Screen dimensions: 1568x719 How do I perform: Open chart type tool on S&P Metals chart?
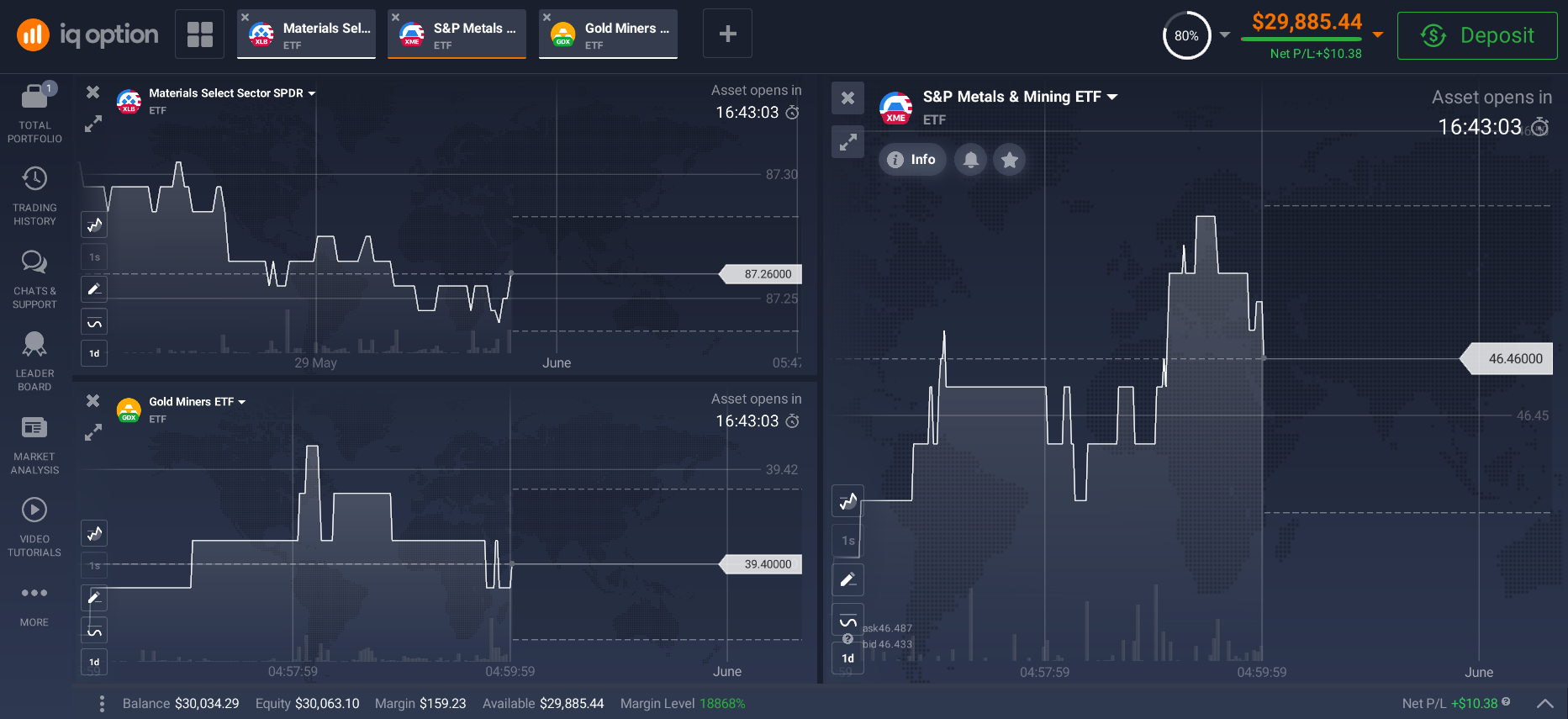[847, 502]
